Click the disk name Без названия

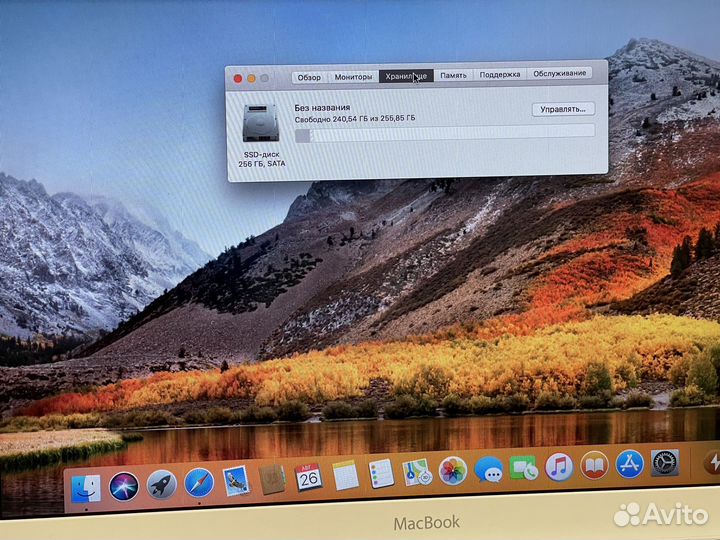pos(322,107)
